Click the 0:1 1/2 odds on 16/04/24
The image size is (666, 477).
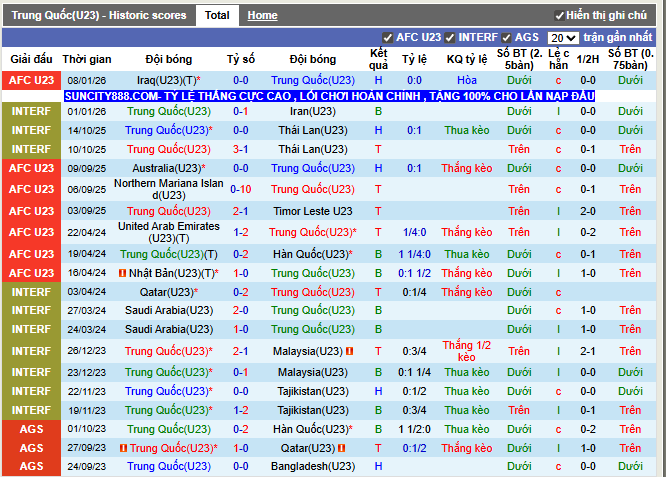[414, 273]
